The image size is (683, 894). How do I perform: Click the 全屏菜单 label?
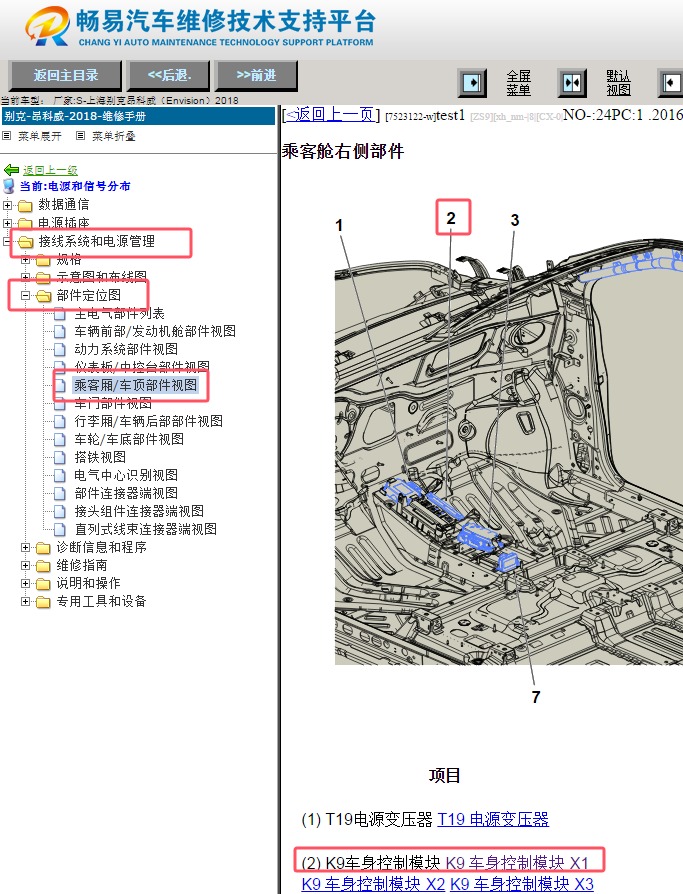[x=519, y=83]
